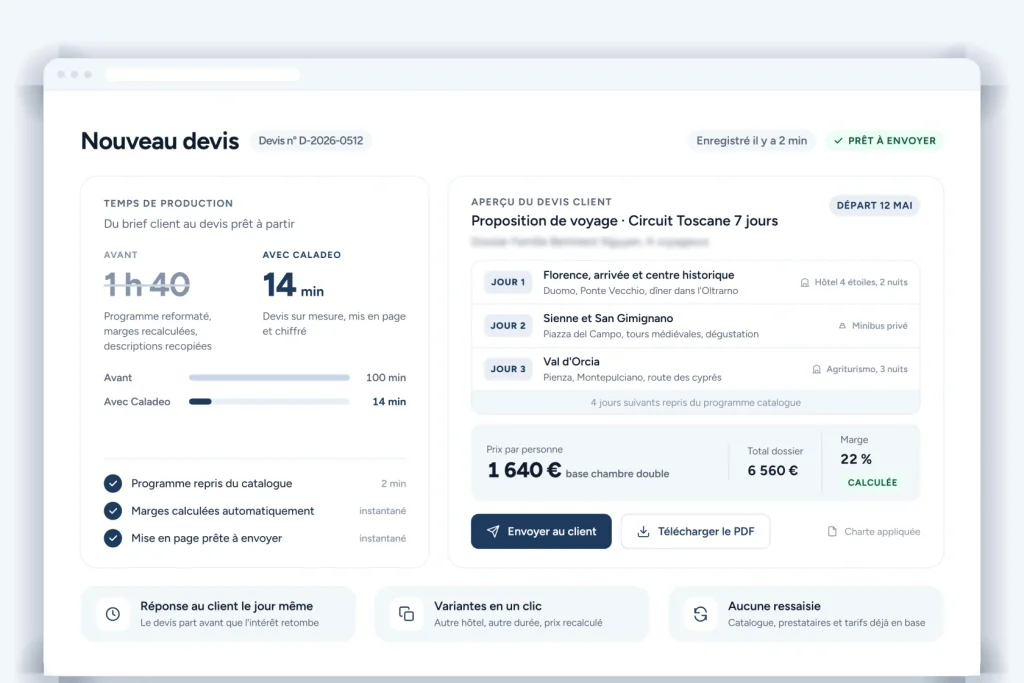The height and width of the screenshot is (683, 1024).
Task: Click the lodging icon beside Agriturismo, 3 nuits
Action: [x=816, y=369]
